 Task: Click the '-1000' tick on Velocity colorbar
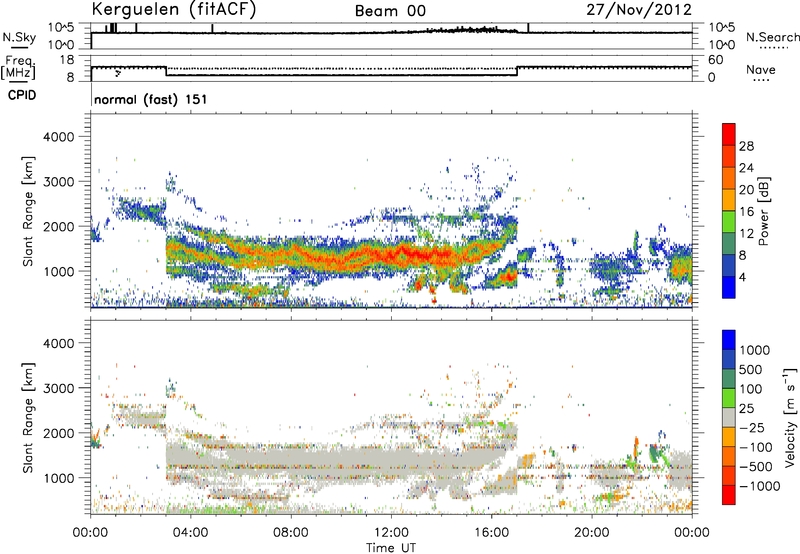759,486
